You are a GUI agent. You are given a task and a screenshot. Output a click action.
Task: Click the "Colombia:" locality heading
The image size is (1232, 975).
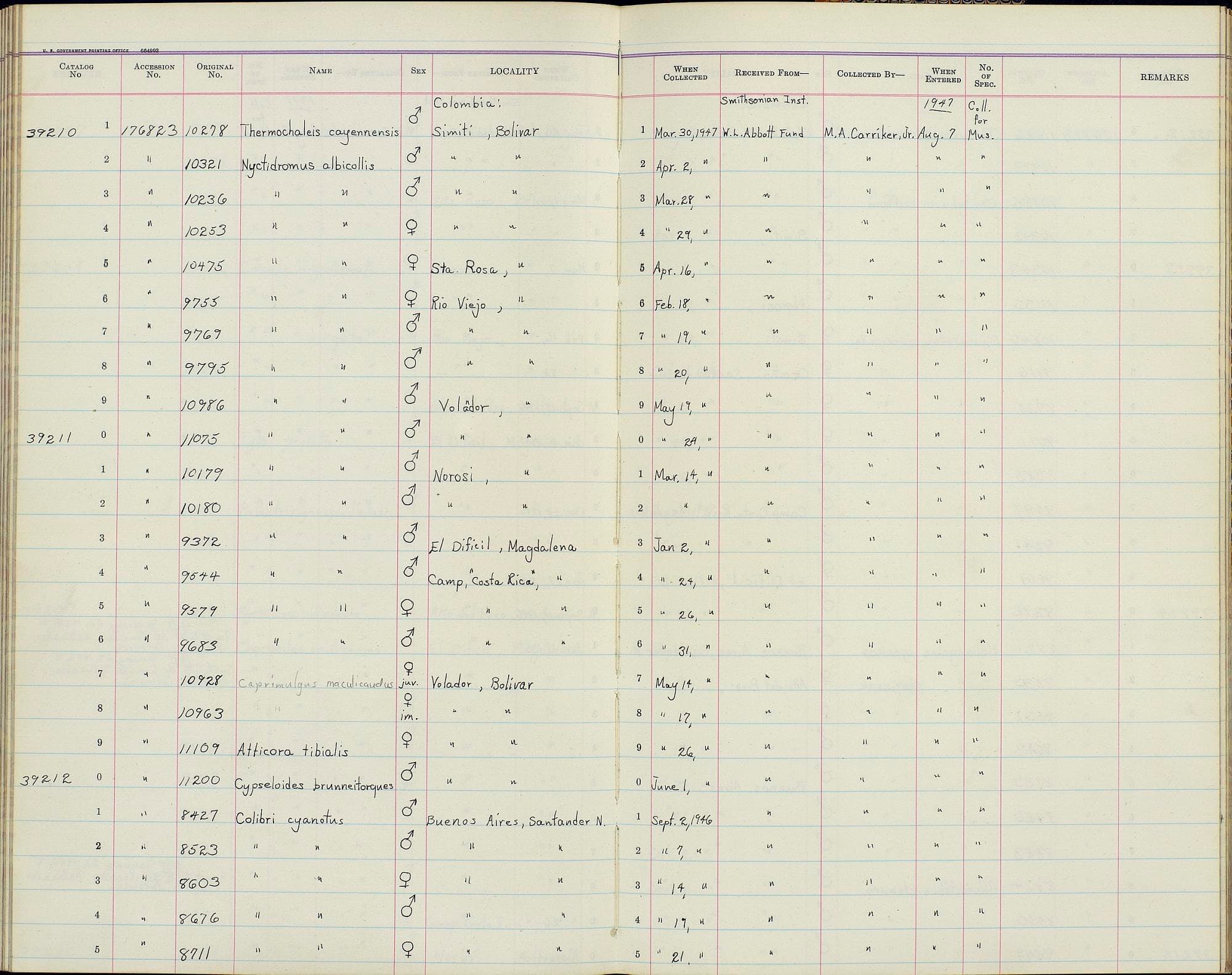(466, 103)
